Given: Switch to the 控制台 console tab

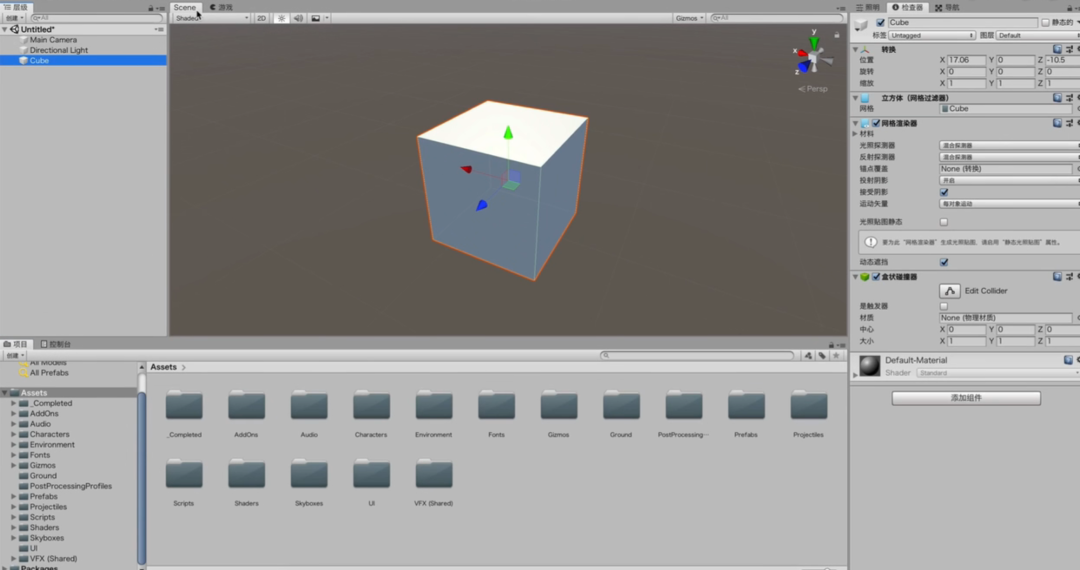Looking at the screenshot, I should [x=56, y=344].
